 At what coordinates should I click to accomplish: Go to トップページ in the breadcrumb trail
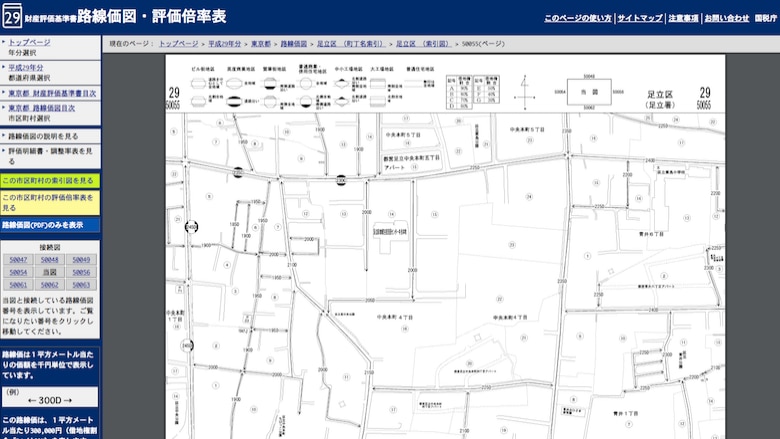(x=179, y=44)
